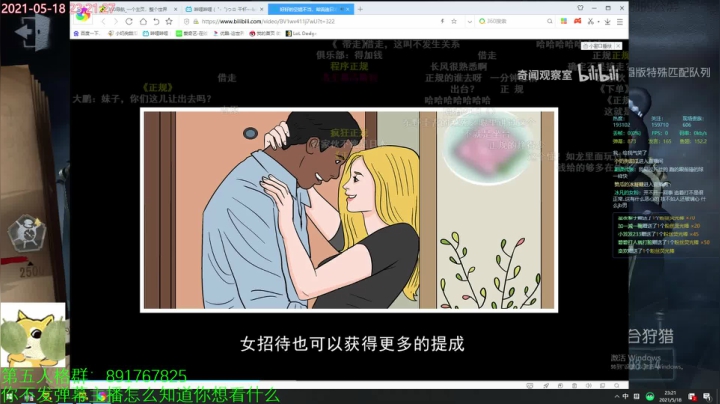Open the browser hamburger menu
720x404 pixels.
pyautogui.click(x=620, y=22)
